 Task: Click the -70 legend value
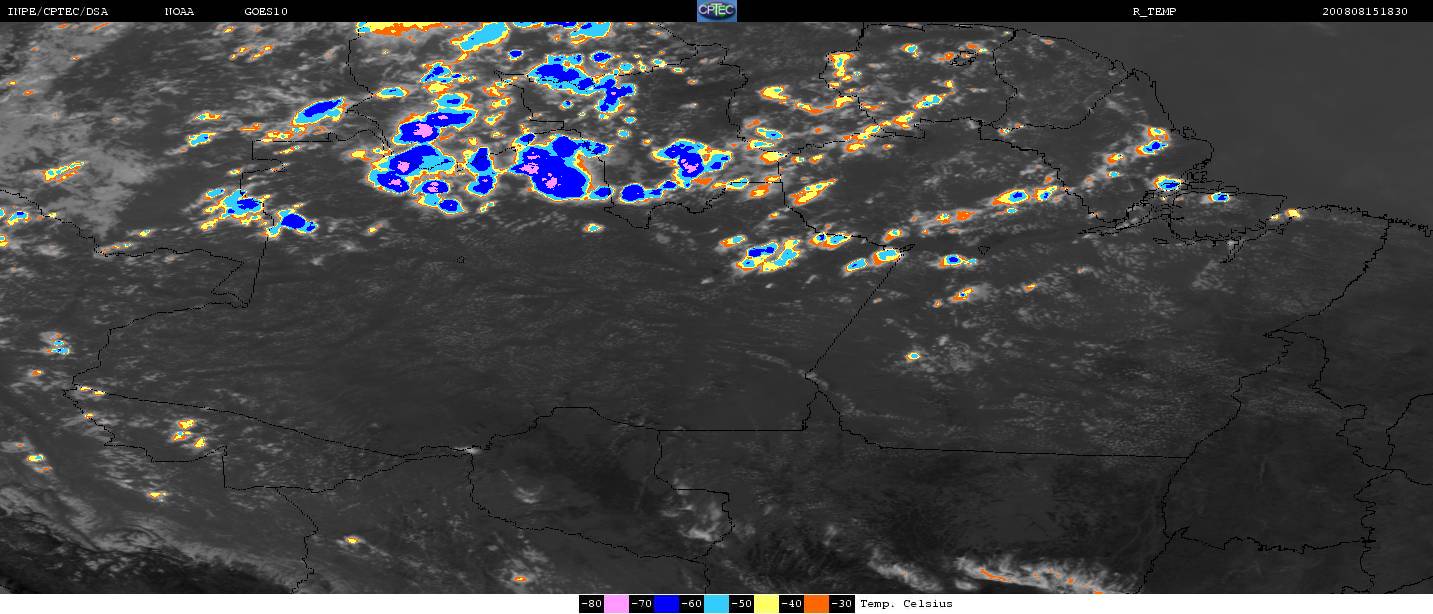(x=642, y=604)
